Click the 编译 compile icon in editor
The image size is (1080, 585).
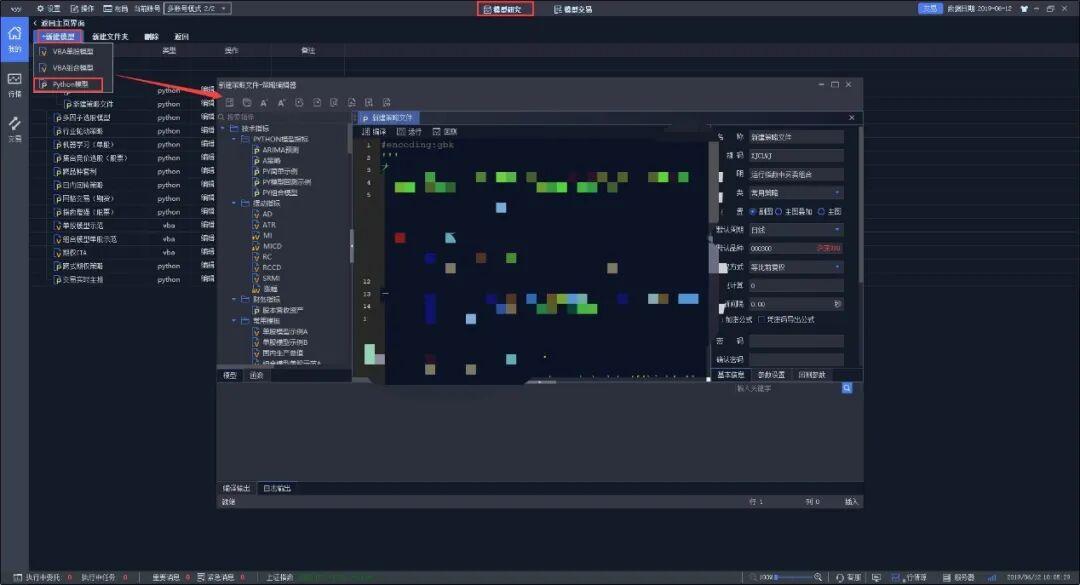[366, 132]
